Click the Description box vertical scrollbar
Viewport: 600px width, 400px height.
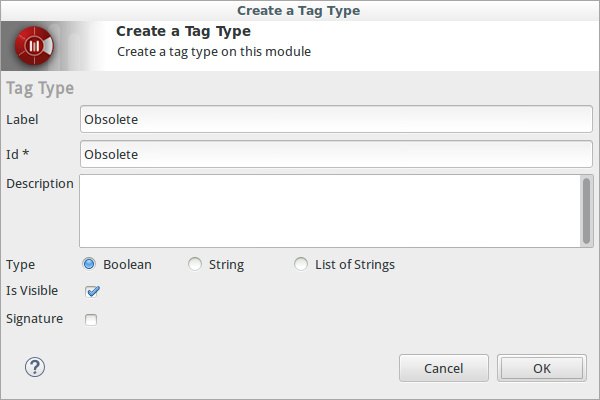tap(587, 210)
